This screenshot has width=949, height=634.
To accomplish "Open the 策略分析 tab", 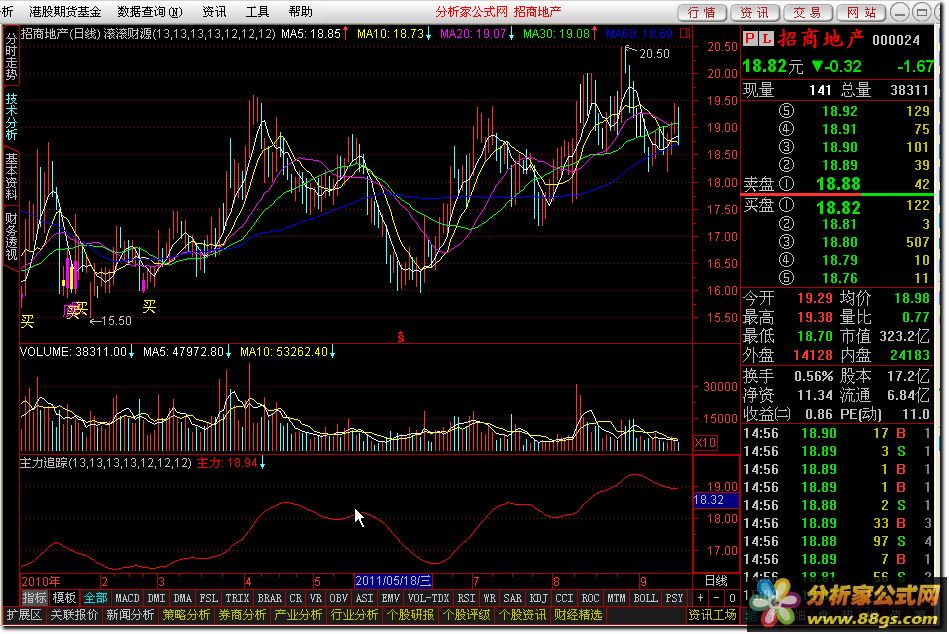I will tap(186, 615).
